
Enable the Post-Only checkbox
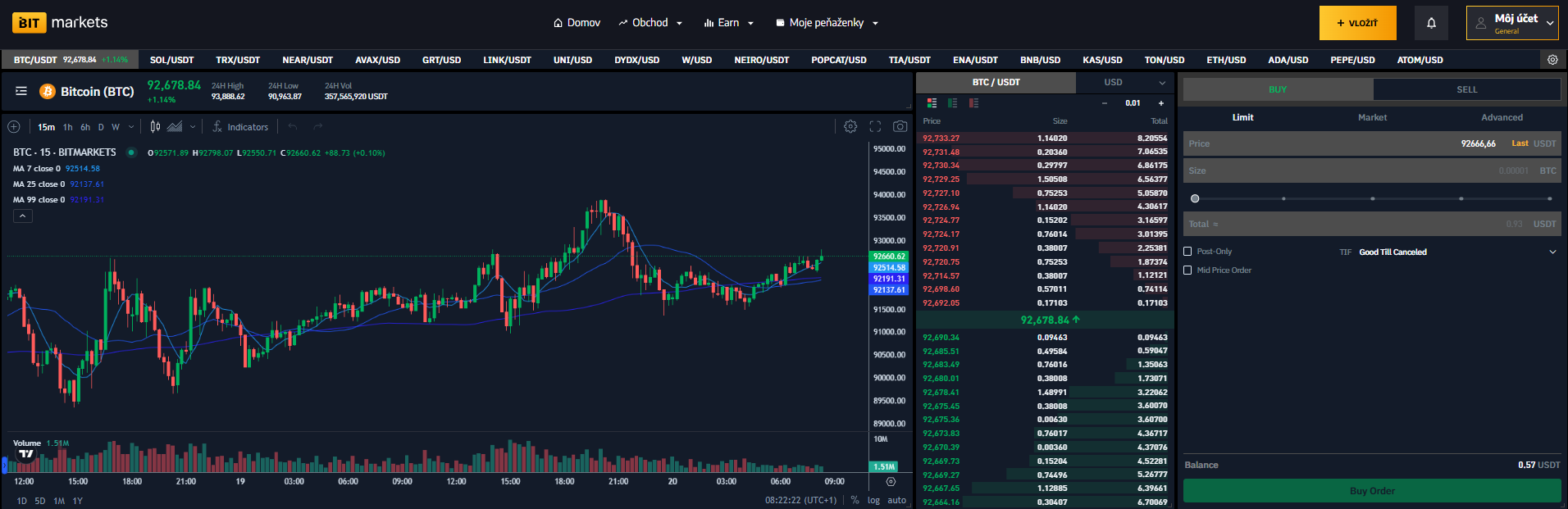pos(1187,252)
